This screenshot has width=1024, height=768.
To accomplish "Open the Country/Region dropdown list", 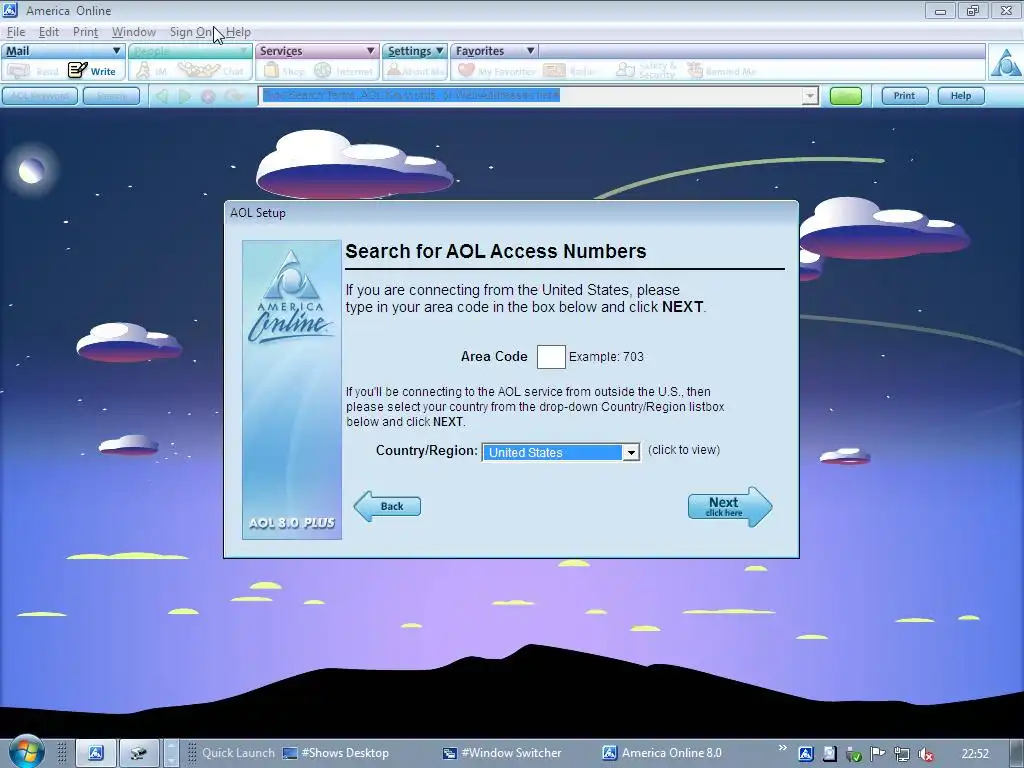I will (630, 452).
